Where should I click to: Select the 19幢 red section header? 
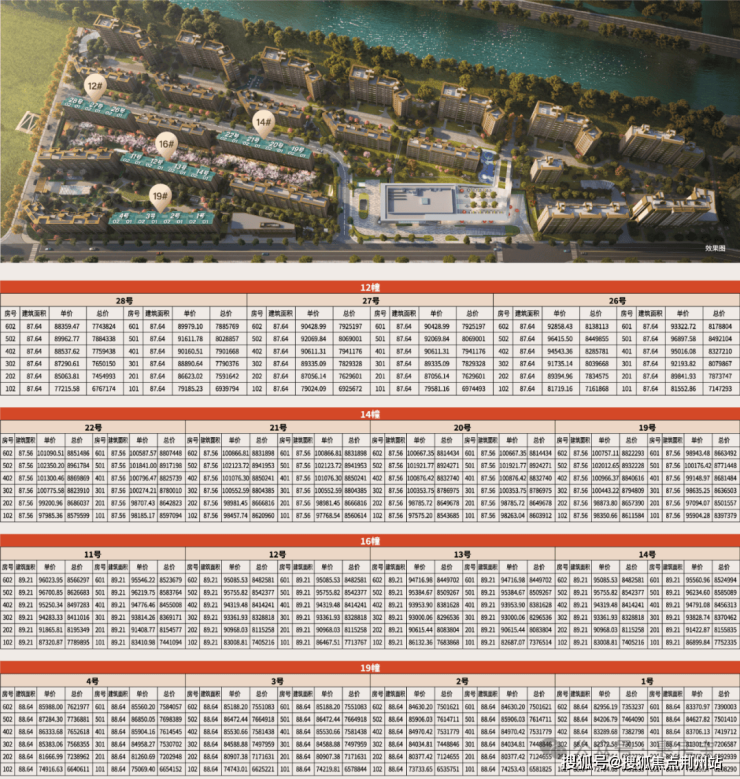point(369,666)
